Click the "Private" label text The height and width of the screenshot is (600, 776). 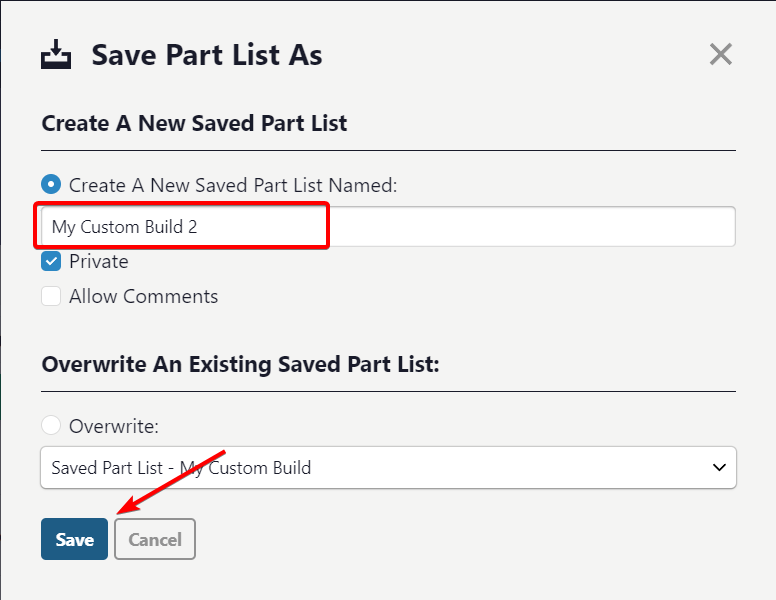point(99,262)
